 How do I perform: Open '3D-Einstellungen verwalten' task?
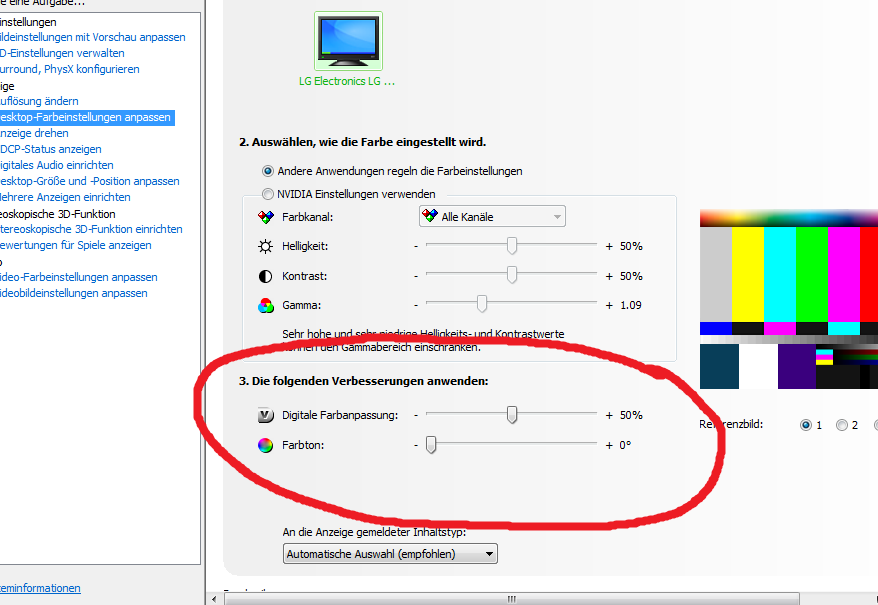[62, 53]
